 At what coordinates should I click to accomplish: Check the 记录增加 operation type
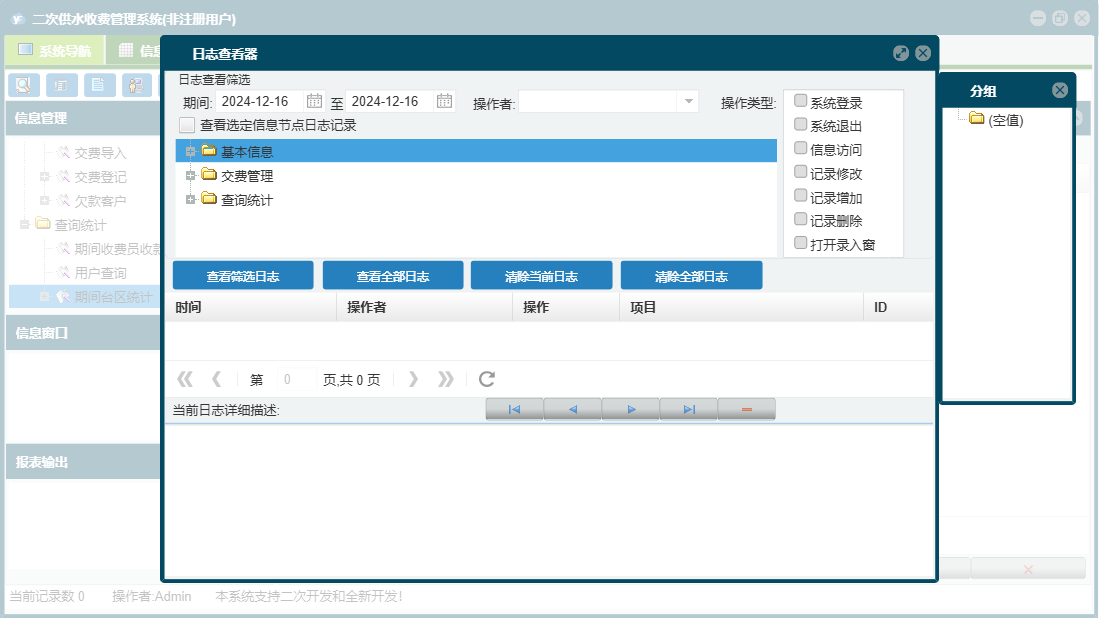coord(800,195)
